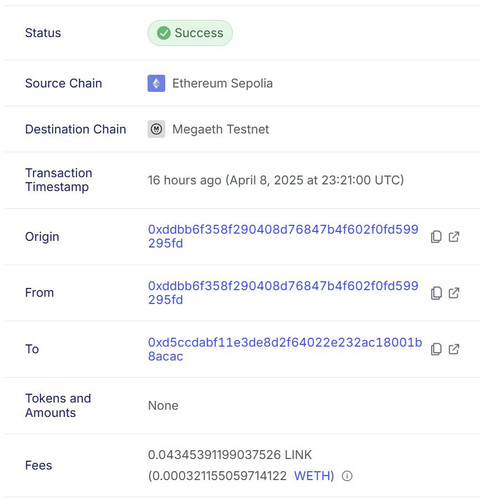Copy the To address
480x500 pixels.
coord(436,349)
